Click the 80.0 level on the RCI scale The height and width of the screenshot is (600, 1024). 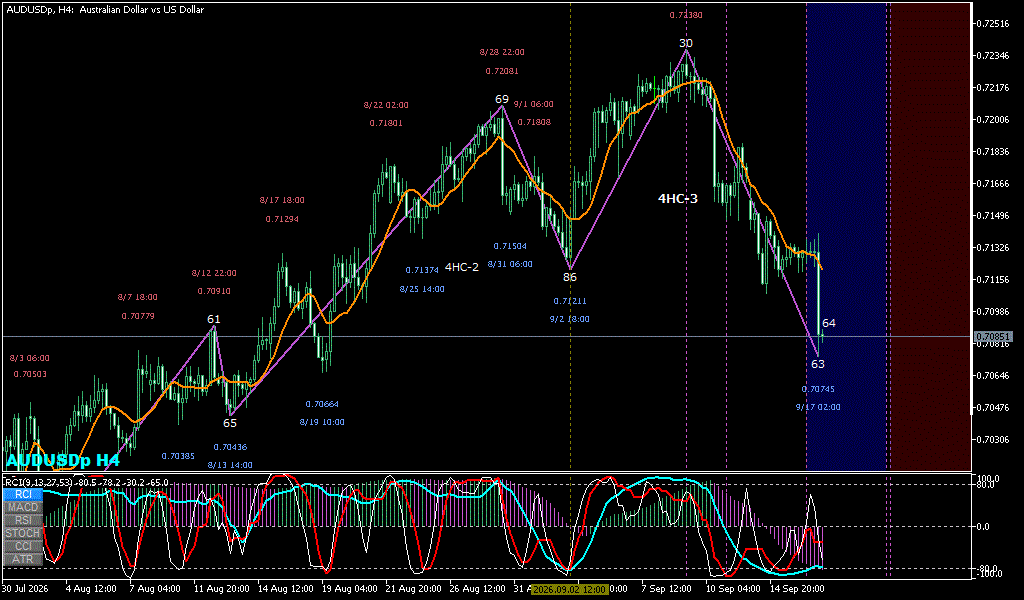(984, 485)
